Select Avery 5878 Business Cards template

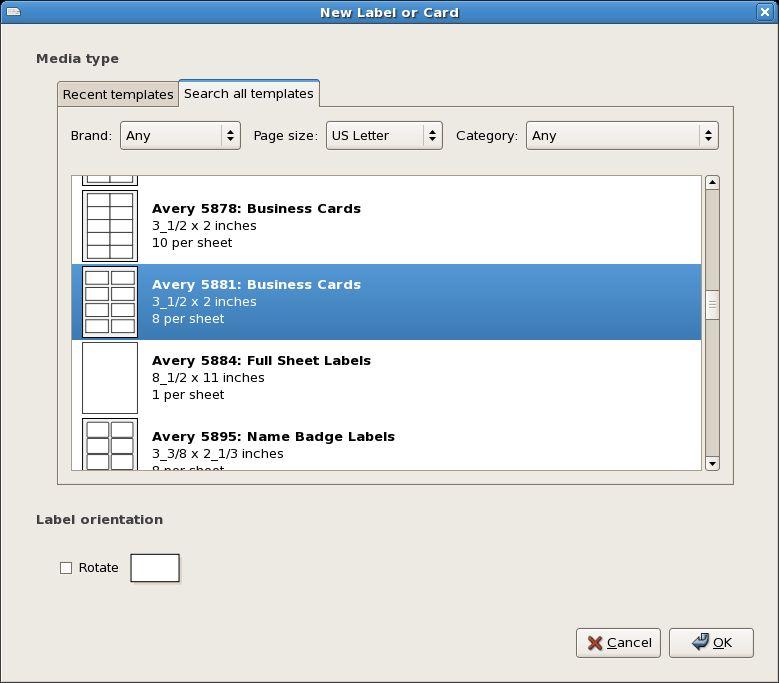click(x=387, y=226)
